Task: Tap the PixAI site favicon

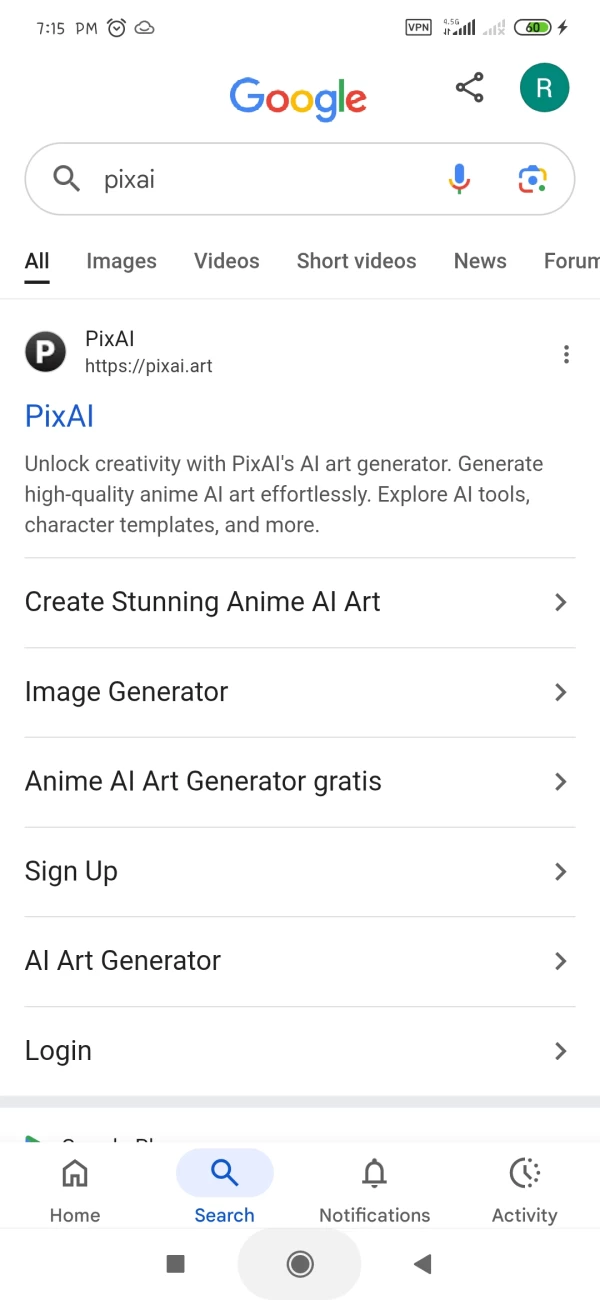Action: [x=45, y=352]
